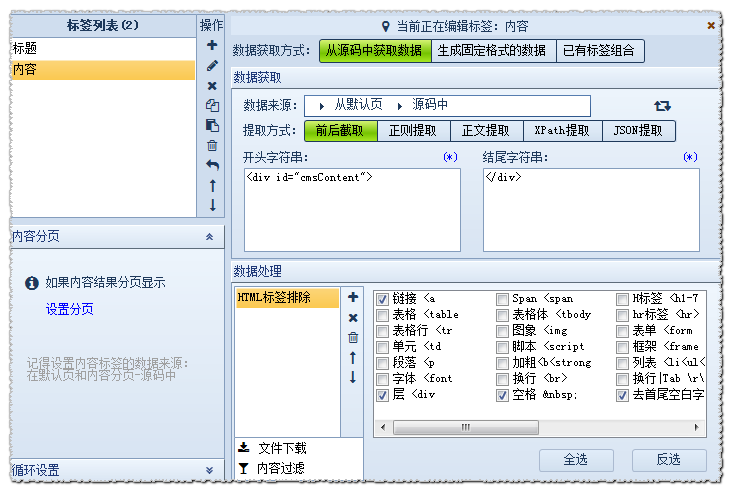
Task: Click the add tag plus icon in 操作 column
Action: pyautogui.click(x=212, y=46)
